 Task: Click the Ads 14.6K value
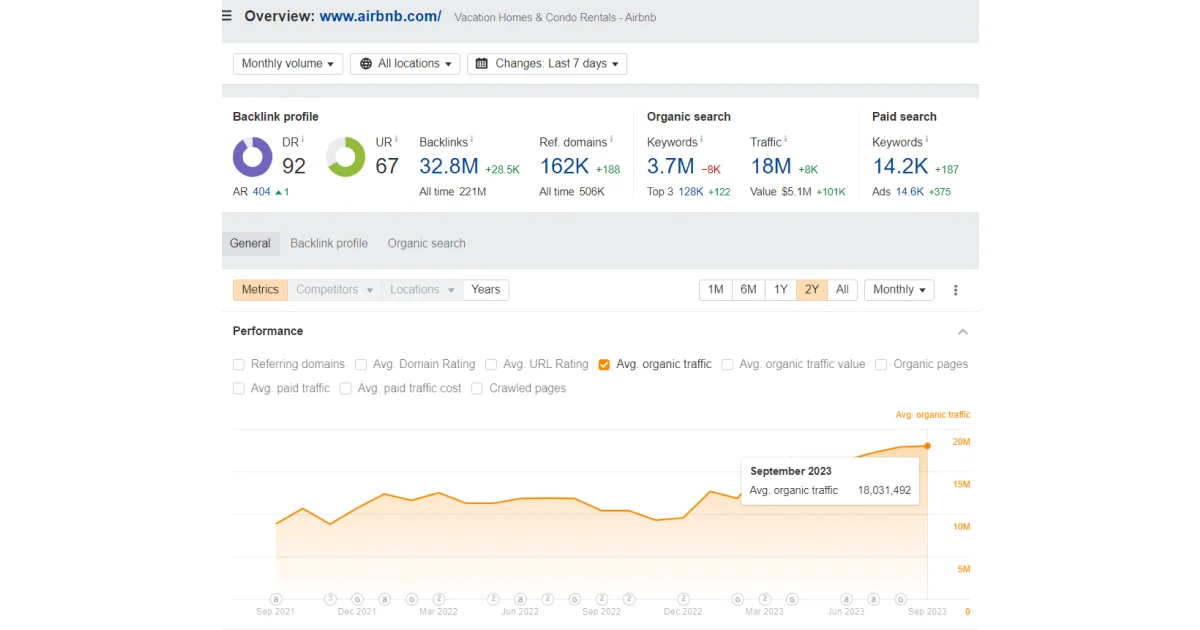(910, 191)
